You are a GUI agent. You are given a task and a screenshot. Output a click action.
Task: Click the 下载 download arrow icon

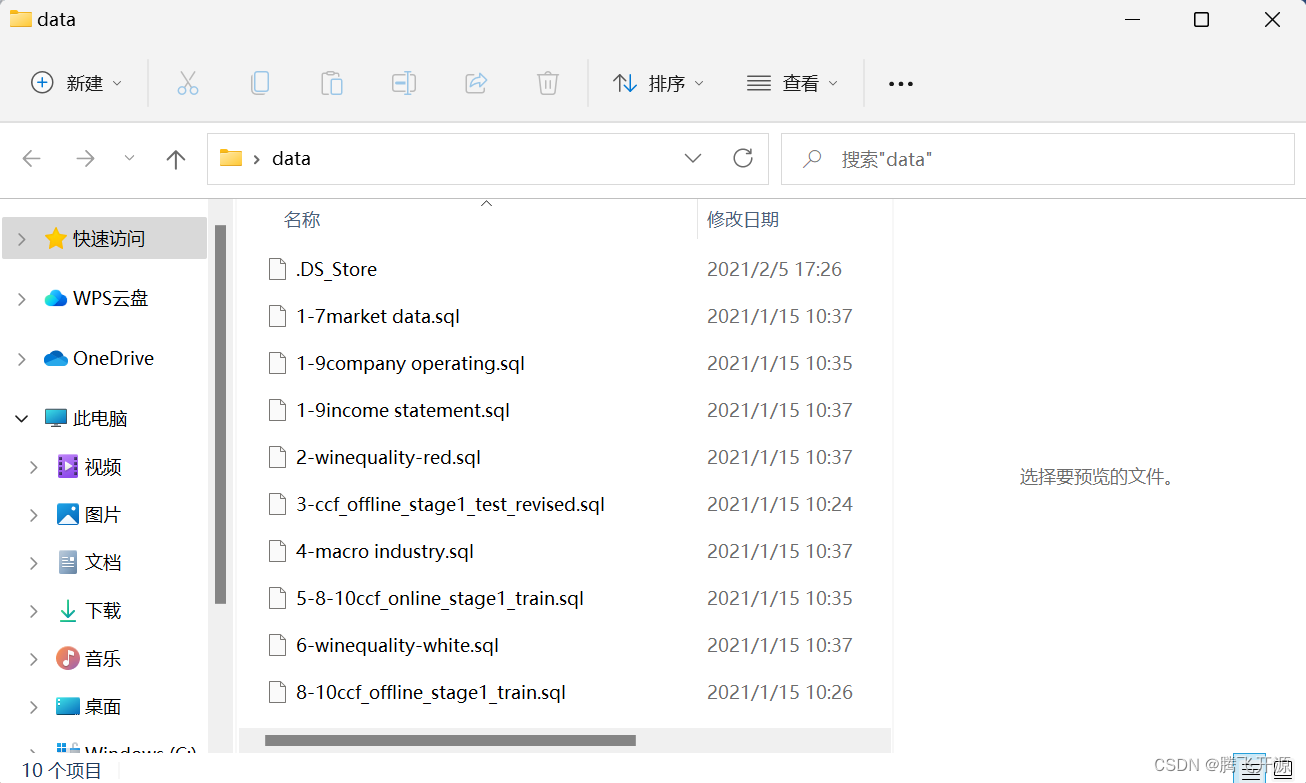68,610
